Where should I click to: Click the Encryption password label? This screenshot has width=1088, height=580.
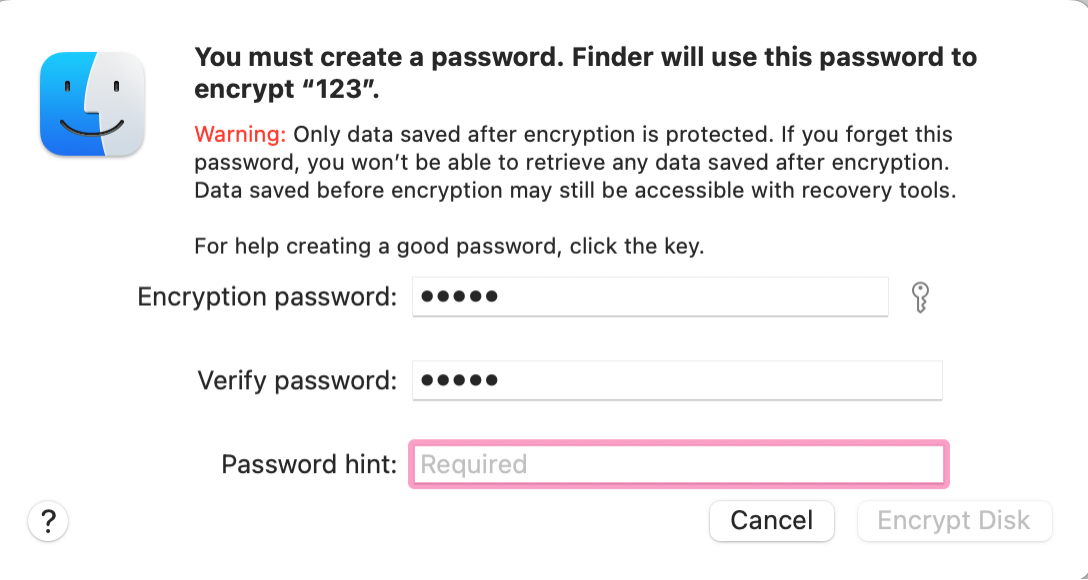click(267, 297)
